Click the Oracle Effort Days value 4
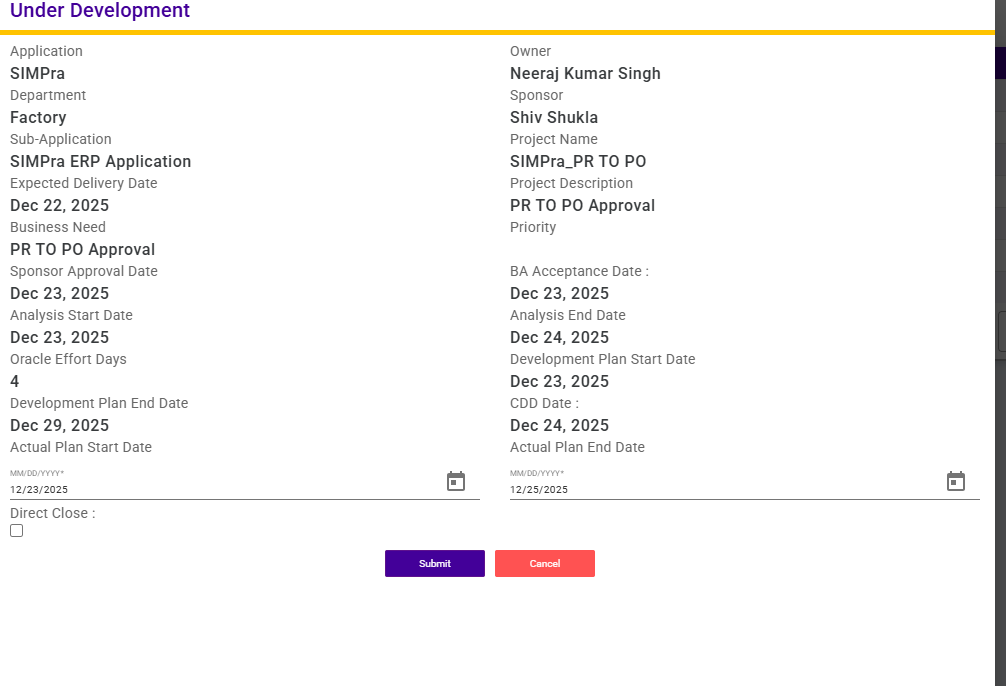 pos(15,381)
